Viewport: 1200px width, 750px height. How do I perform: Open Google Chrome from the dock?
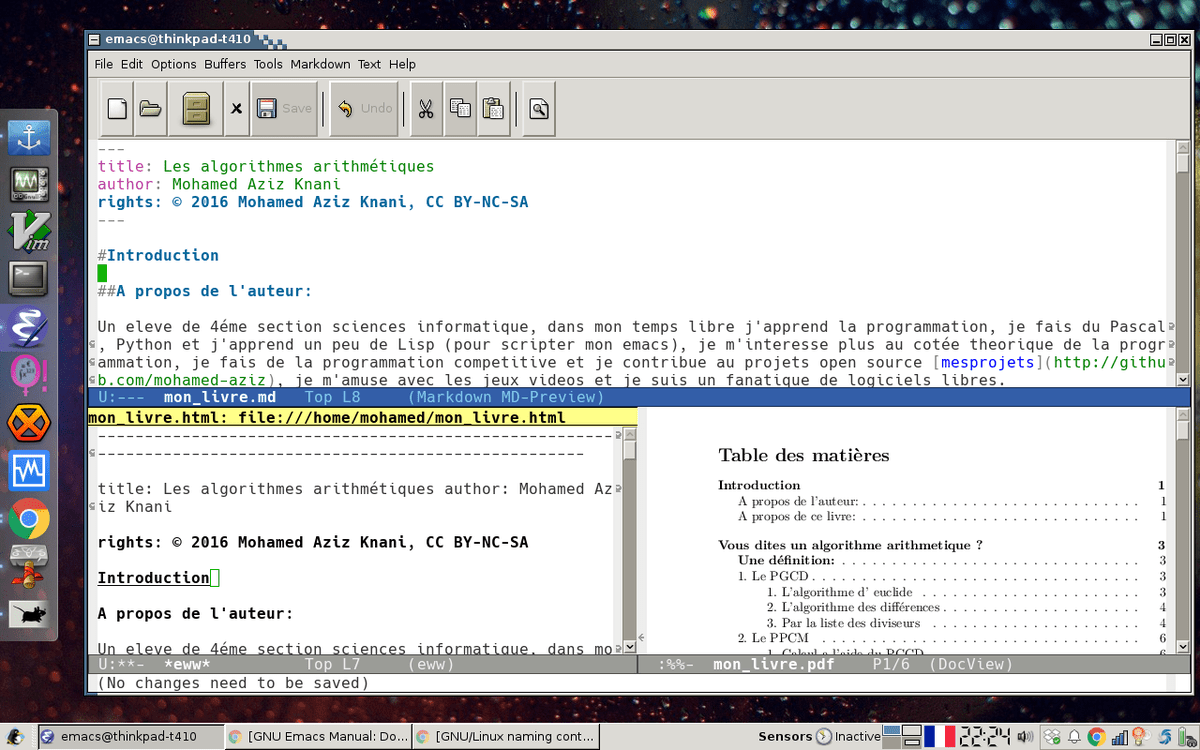tap(29, 519)
